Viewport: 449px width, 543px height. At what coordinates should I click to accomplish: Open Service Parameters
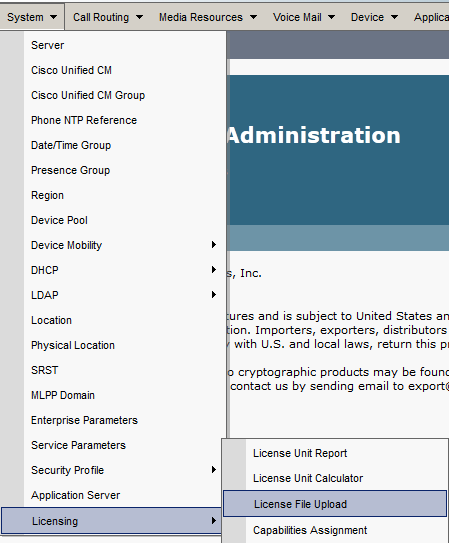pyautogui.click(x=78, y=445)
